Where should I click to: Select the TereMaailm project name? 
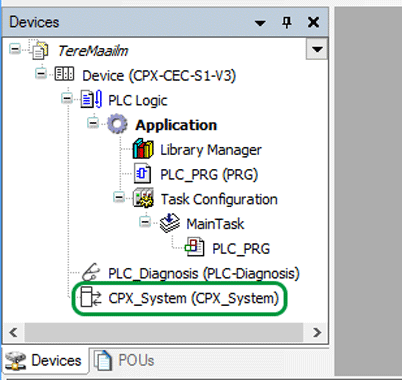pyautogui.click(x=93, y=51)
